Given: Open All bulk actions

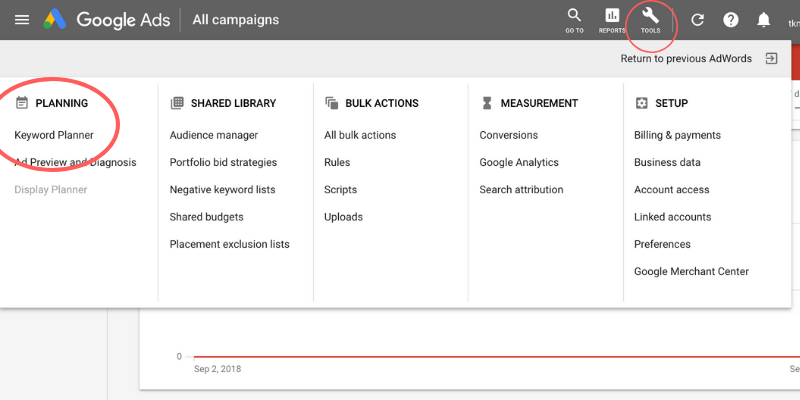Looking at the screenshot, I should (x=360, y=135).
